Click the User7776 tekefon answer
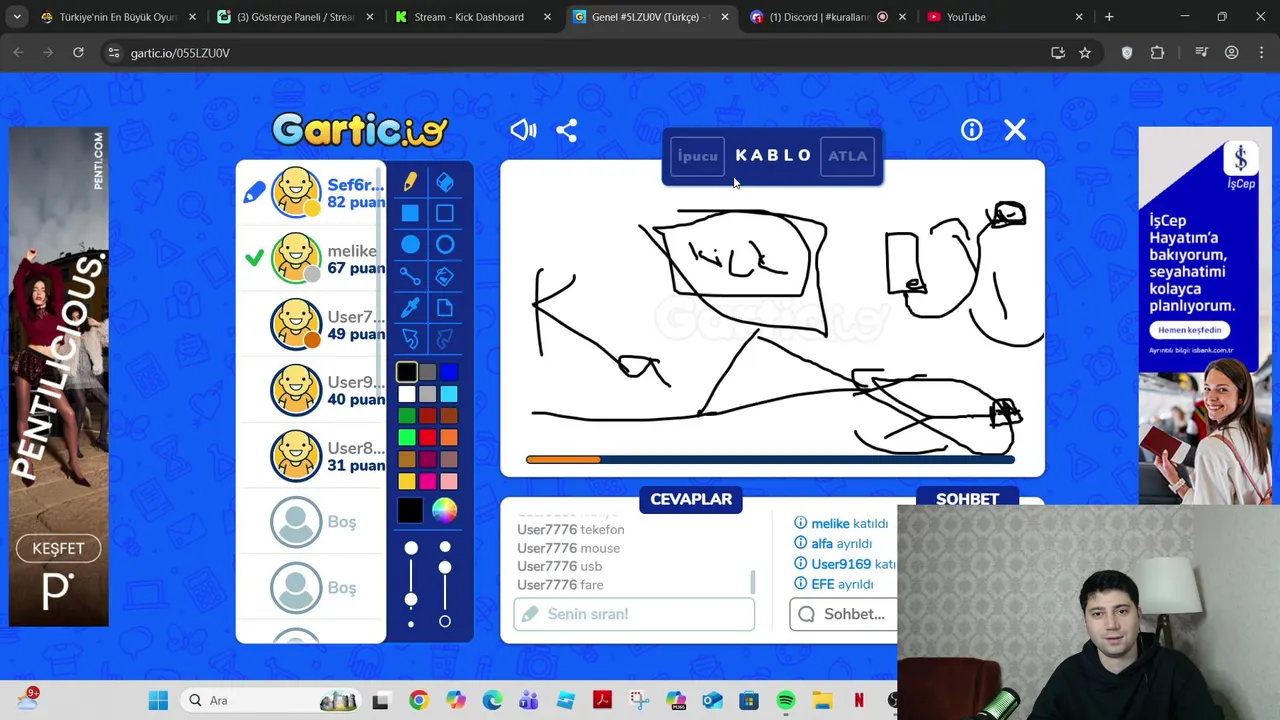 pos(571,529)
